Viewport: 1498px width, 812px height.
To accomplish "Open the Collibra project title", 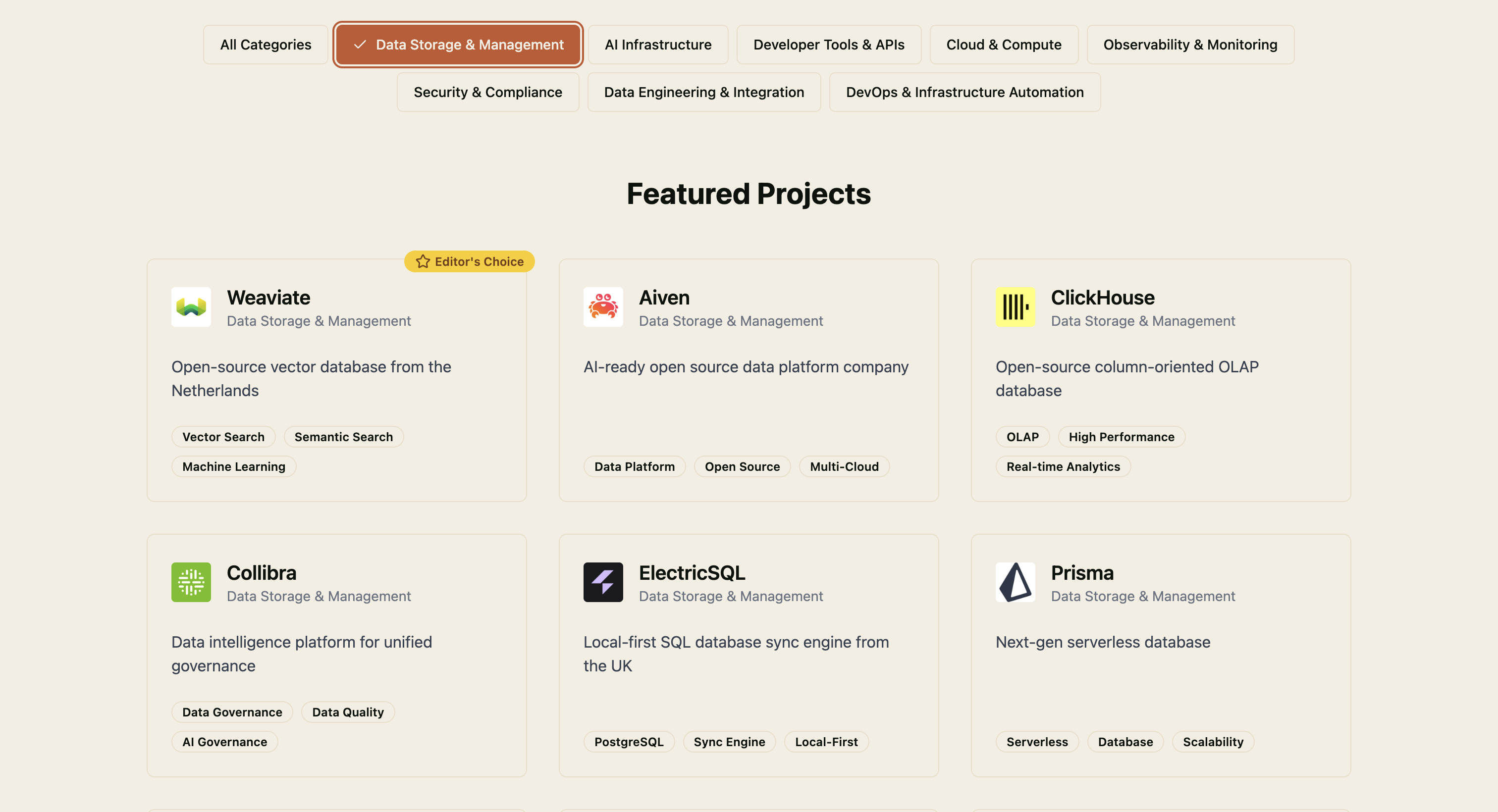I will (x=262, y=572).
